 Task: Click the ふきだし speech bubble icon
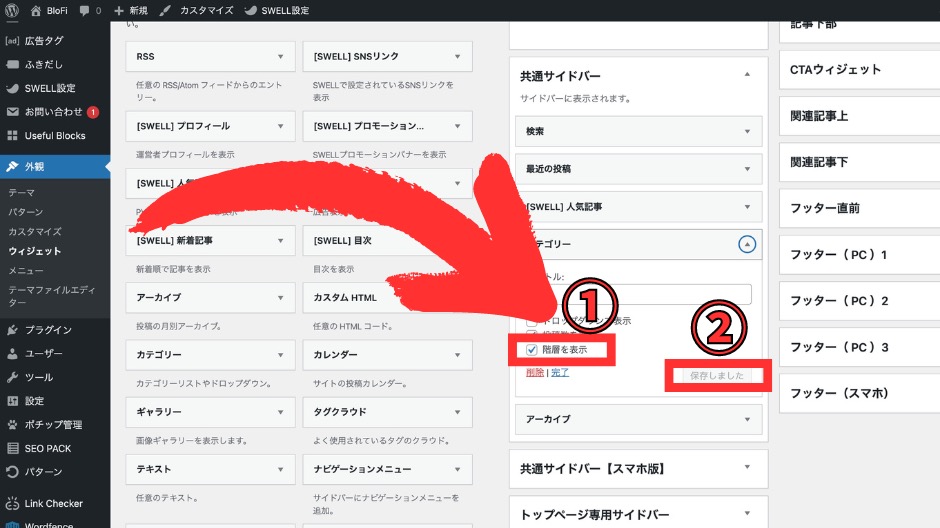click(12, 64)
